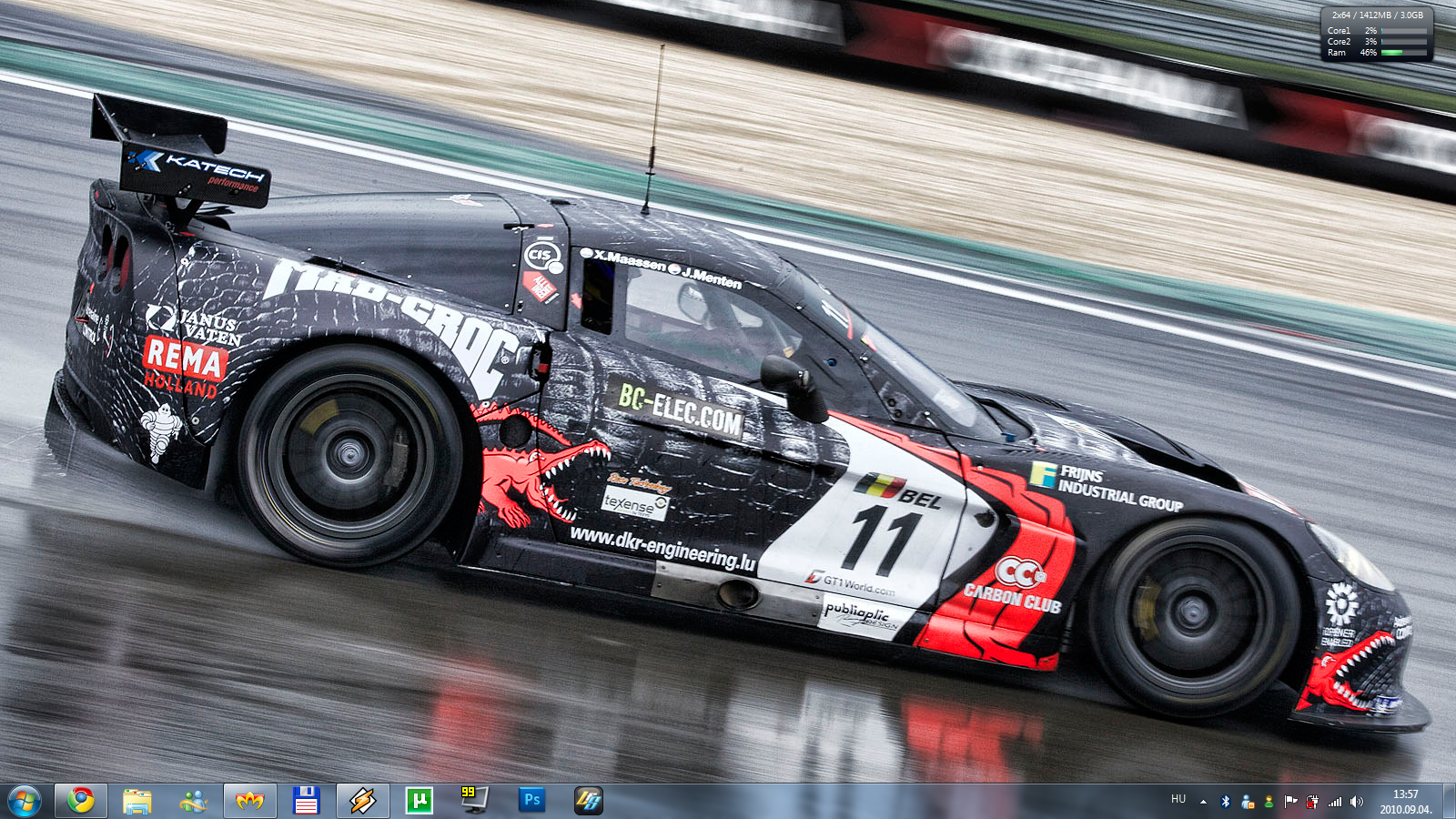
Task: Click the power plug tray icon with red X
Action: 1312,802
